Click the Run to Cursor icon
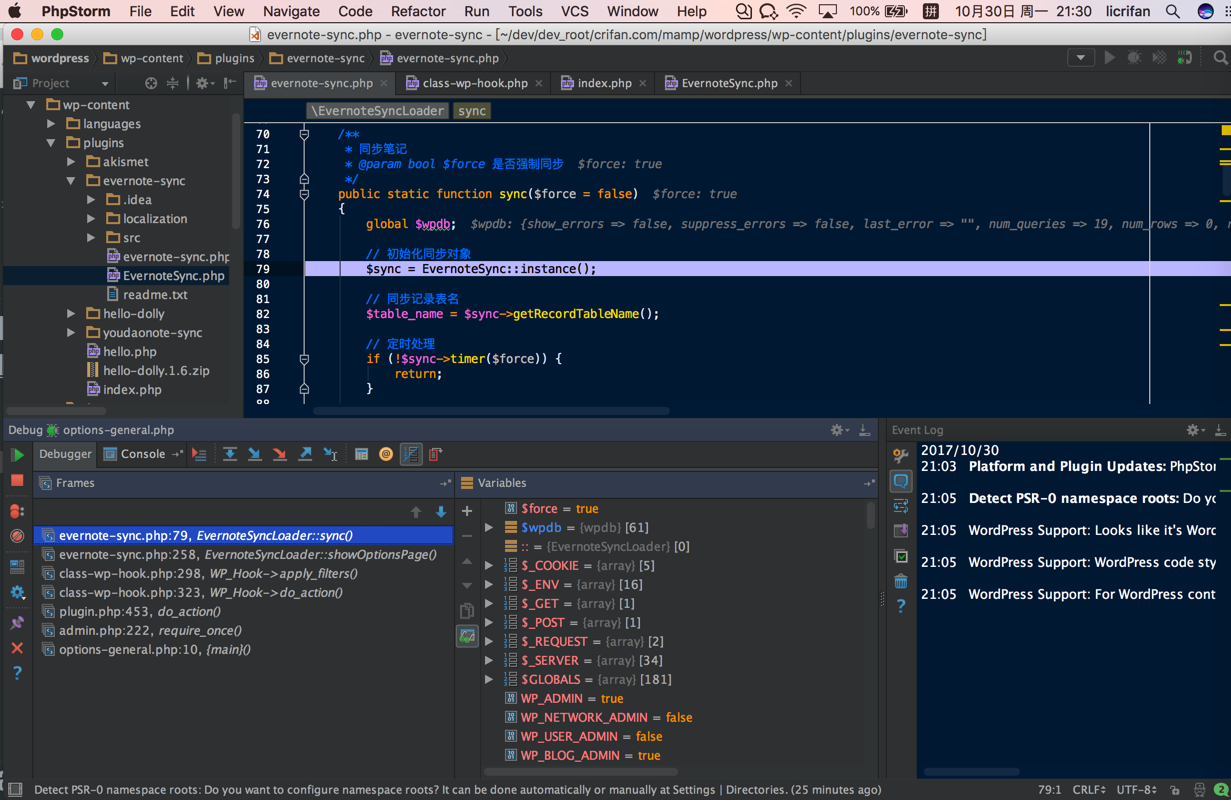 click(331, 455)
